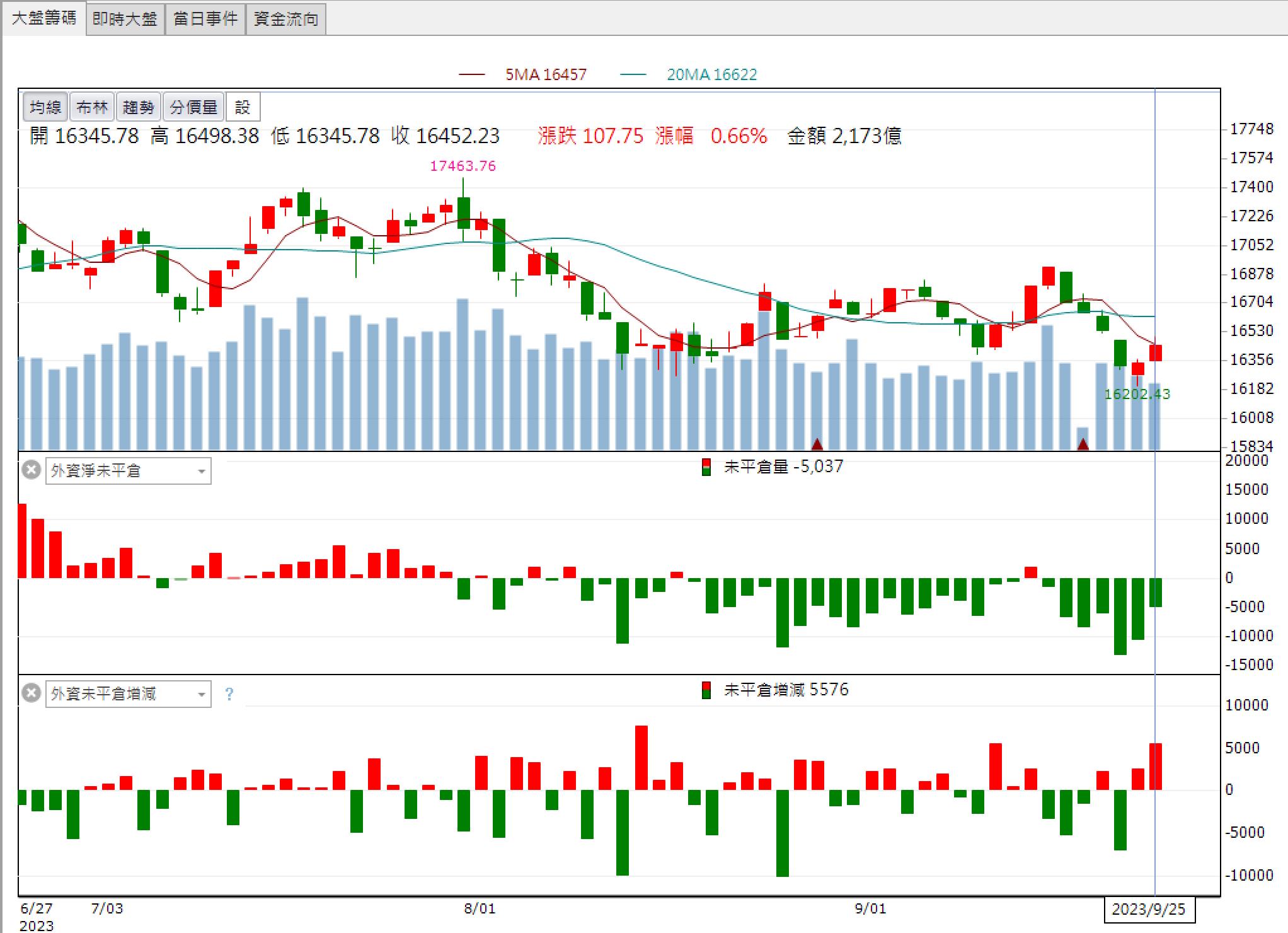The width and height of the screenshot is (1288, 933).
Task: Click second dark red triangle event marker
Action: tap(1083, 444)
